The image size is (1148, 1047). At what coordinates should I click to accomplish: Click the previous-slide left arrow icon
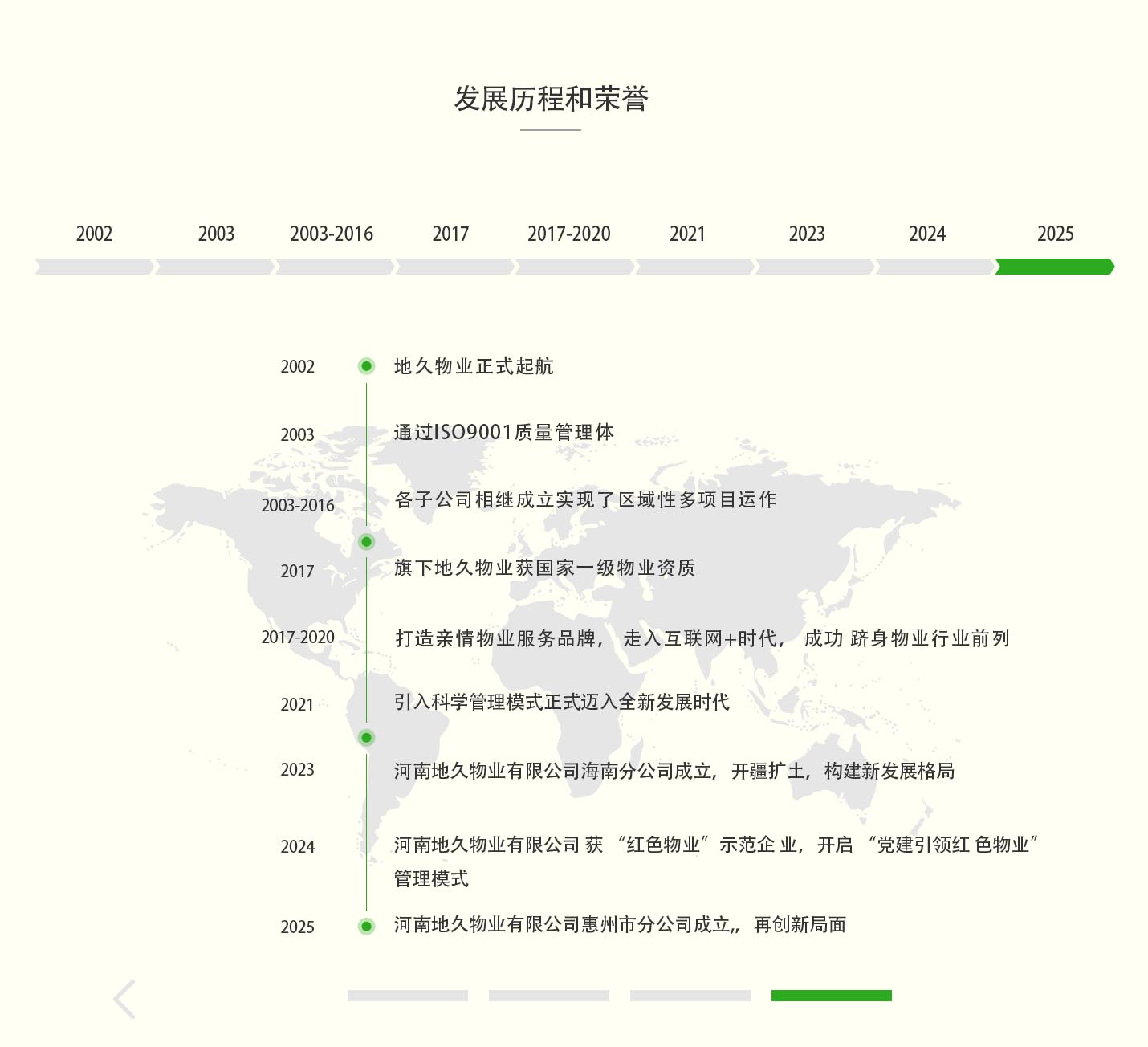124,999
